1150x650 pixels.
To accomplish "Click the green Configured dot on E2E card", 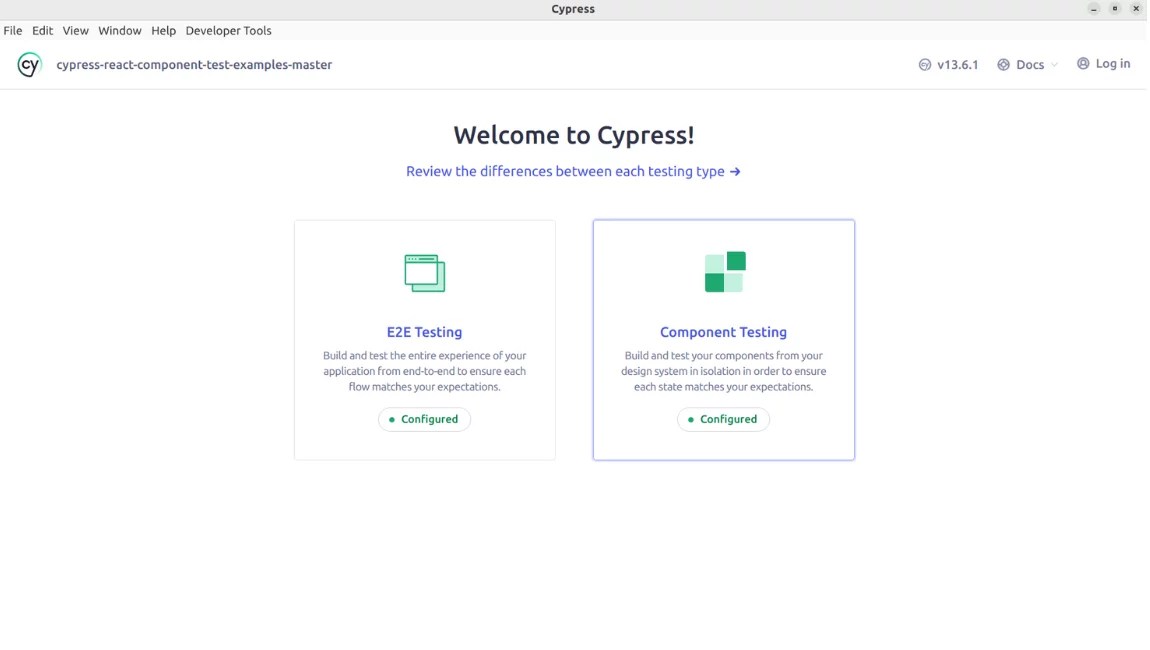I will click(392, 419).
